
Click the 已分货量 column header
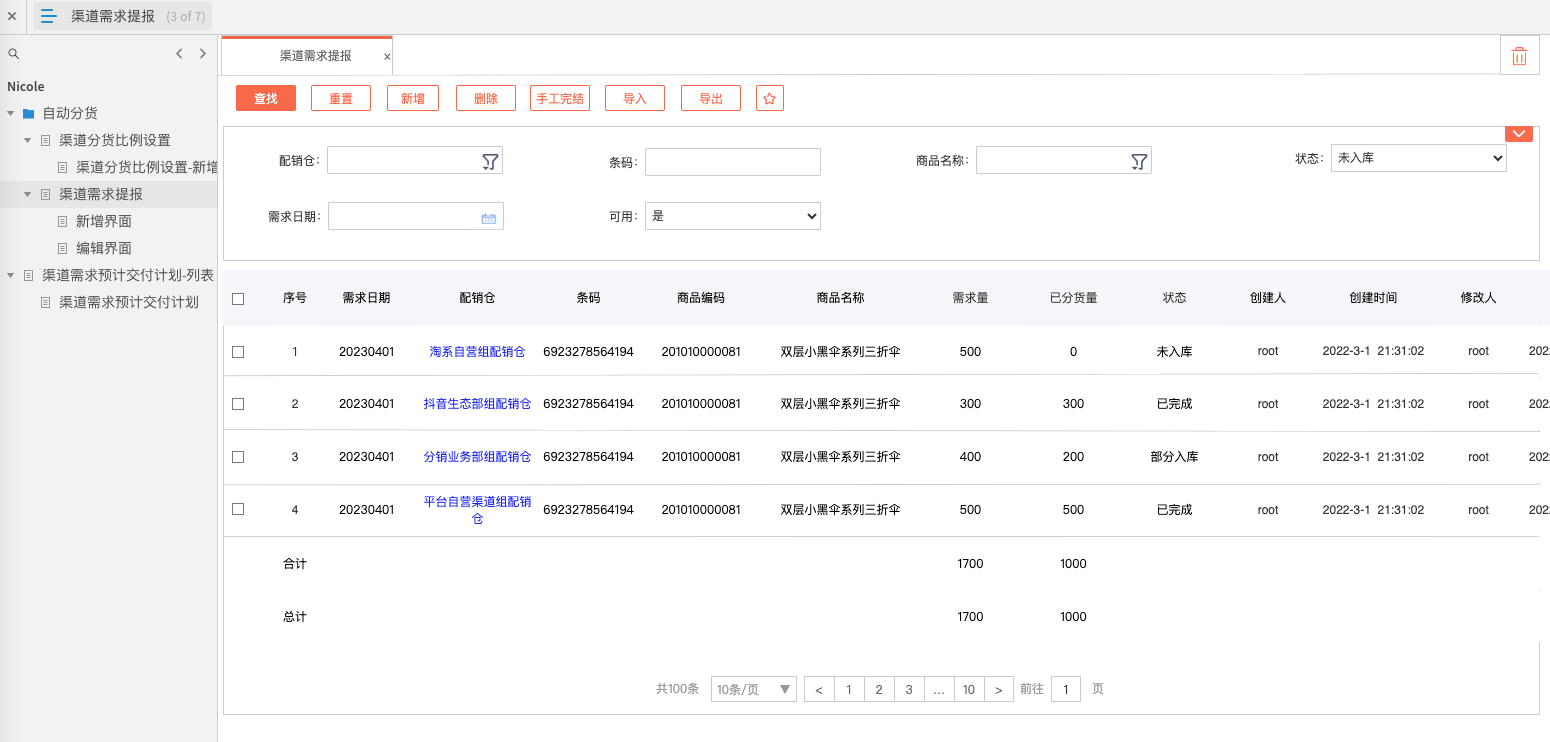point(1073,298)
